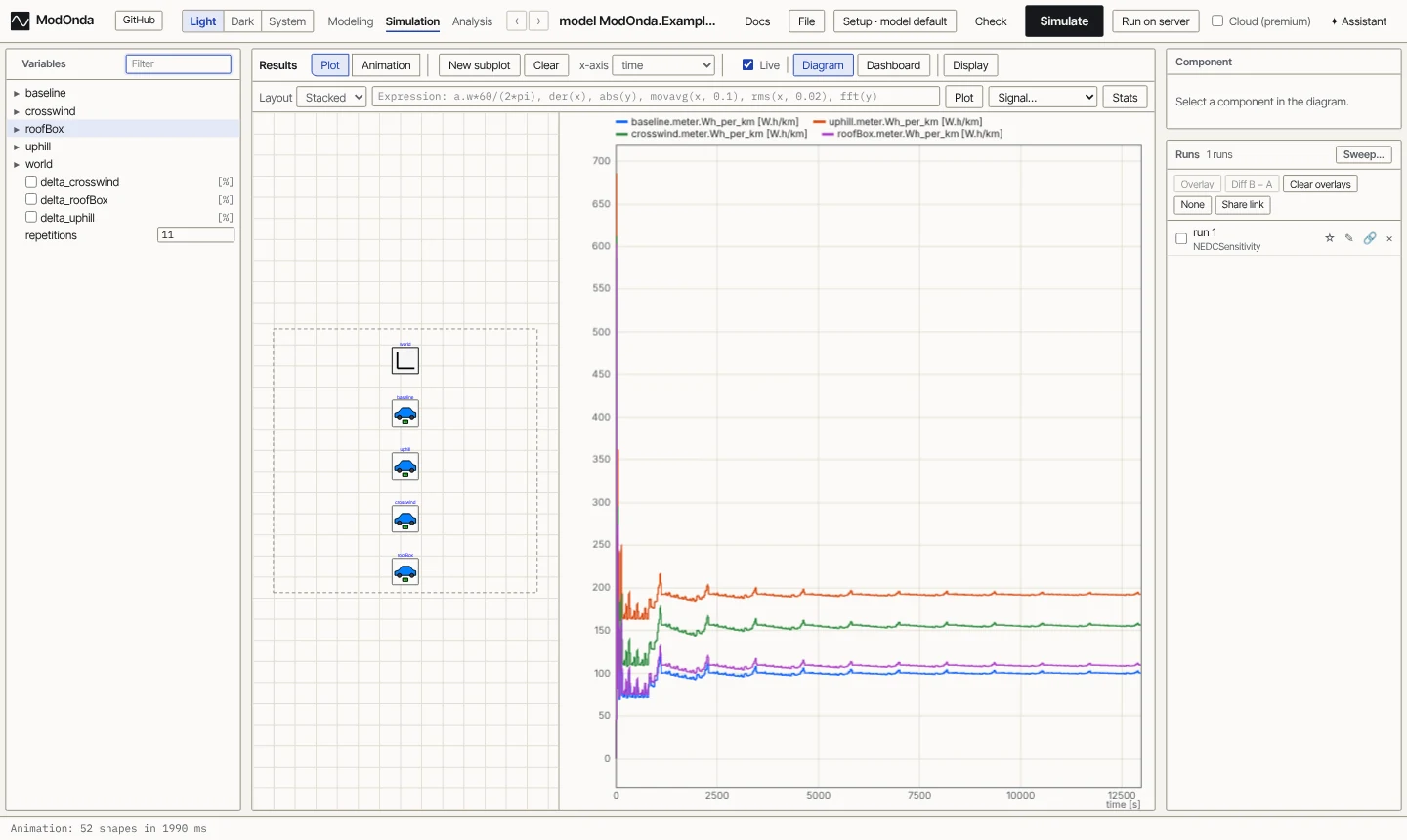
Task: Click the Simulate button
Action: point(1064,21)
